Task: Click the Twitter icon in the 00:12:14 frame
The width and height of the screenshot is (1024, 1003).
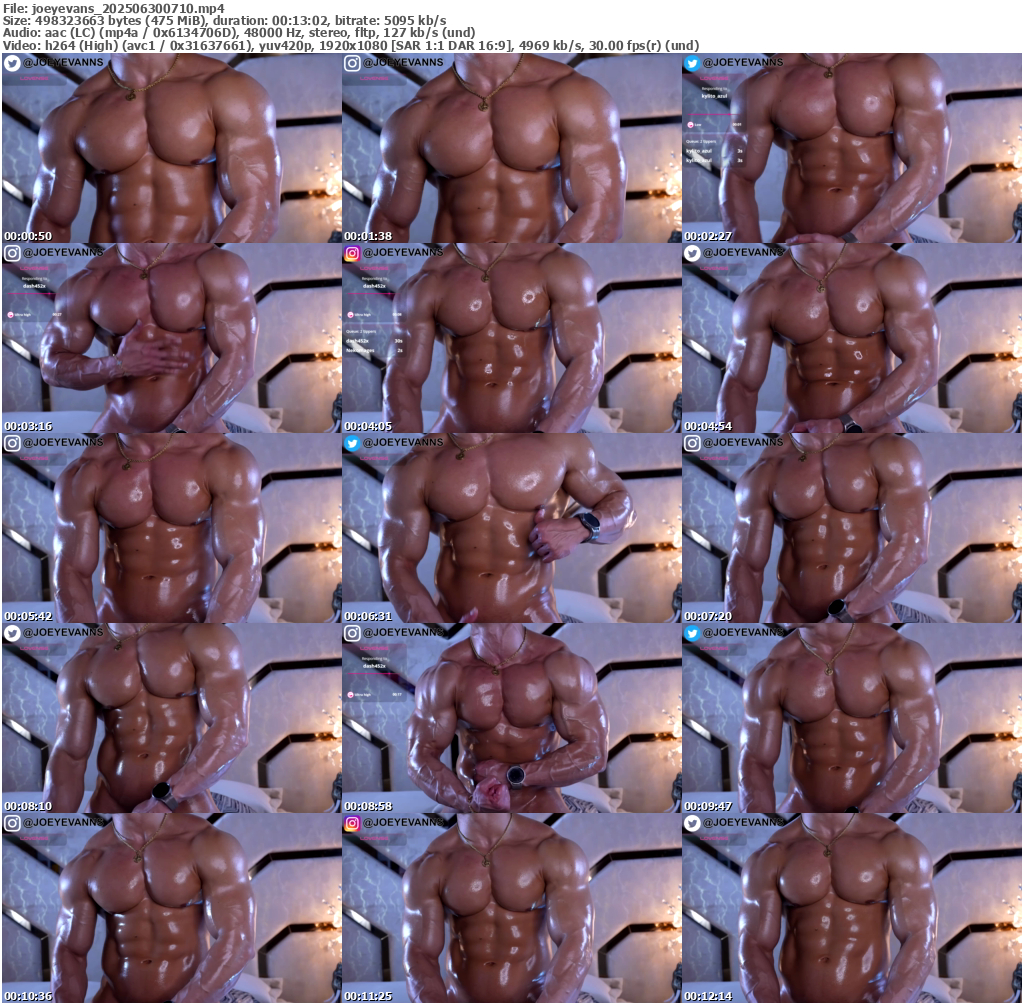Action: coord(692,823)
